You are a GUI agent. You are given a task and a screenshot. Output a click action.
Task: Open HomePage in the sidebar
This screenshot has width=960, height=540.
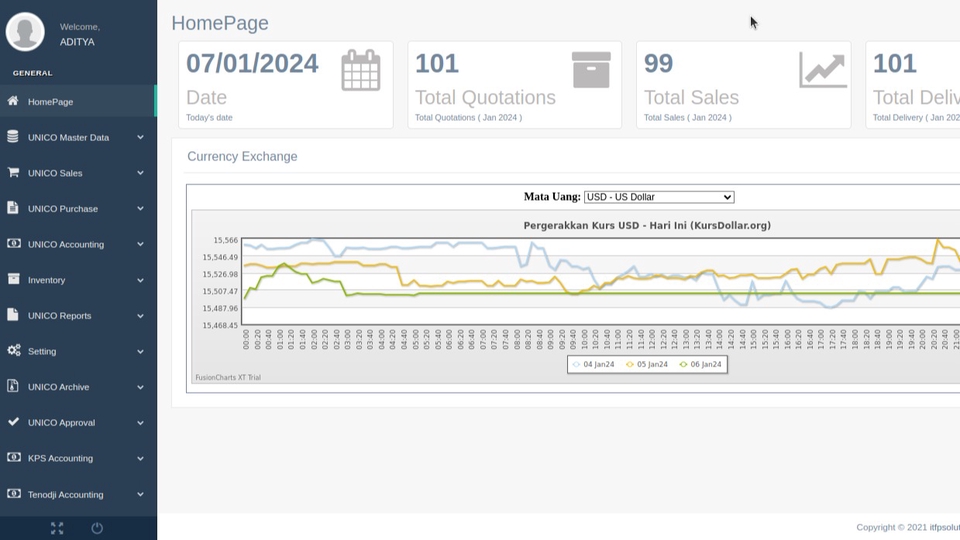pyautogui.click(x=78, y=102)
